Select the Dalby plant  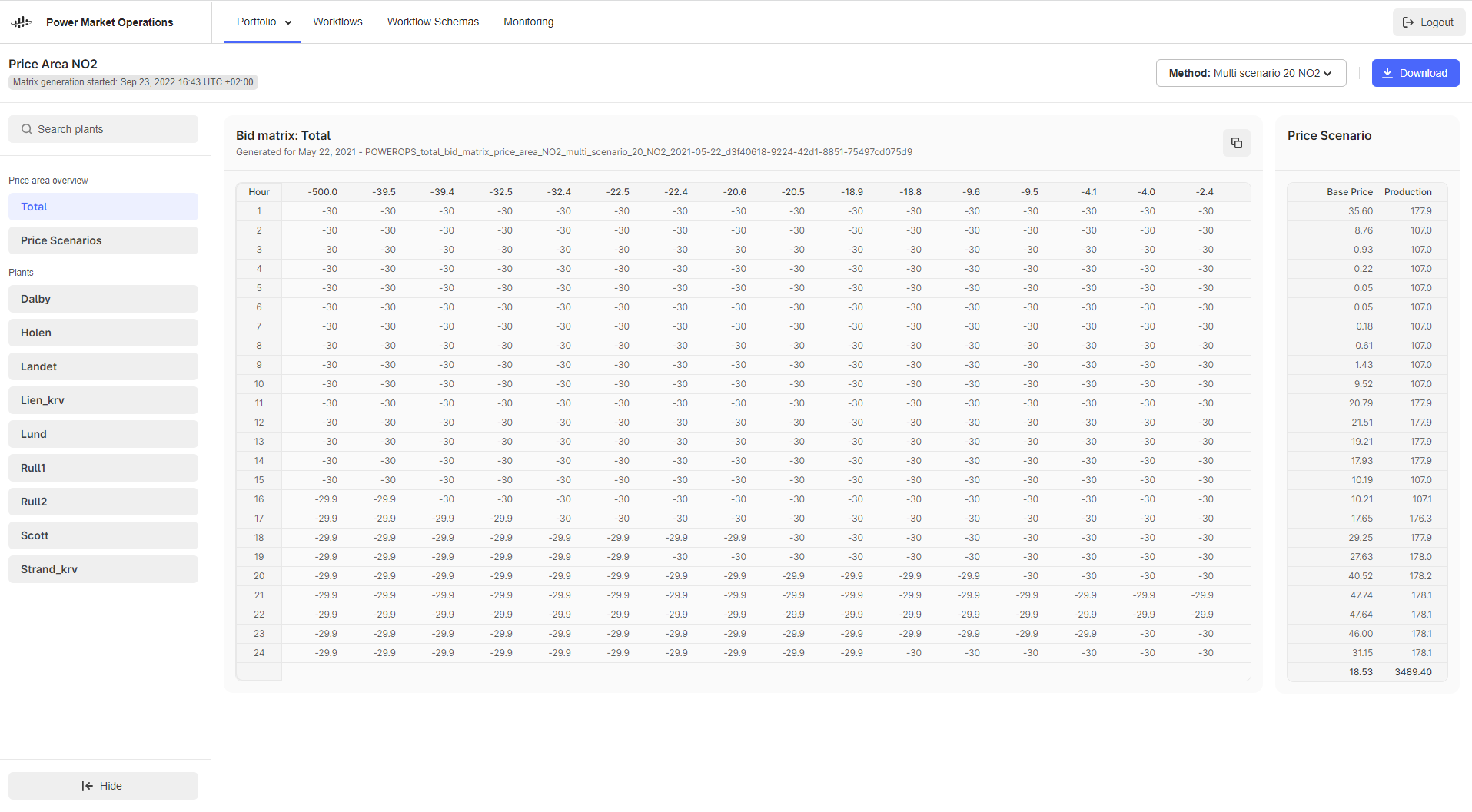[x=103, y=299]
